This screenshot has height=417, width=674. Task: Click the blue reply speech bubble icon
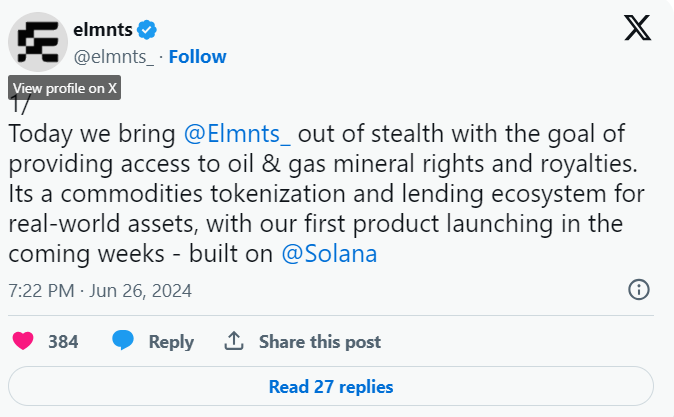123,340
